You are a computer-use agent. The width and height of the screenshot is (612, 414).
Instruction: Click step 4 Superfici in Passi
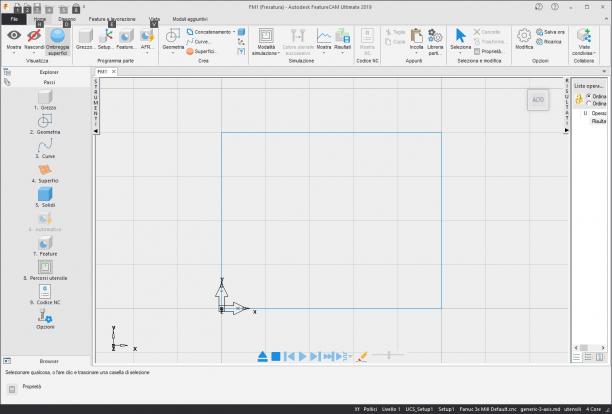coord(45,173)
